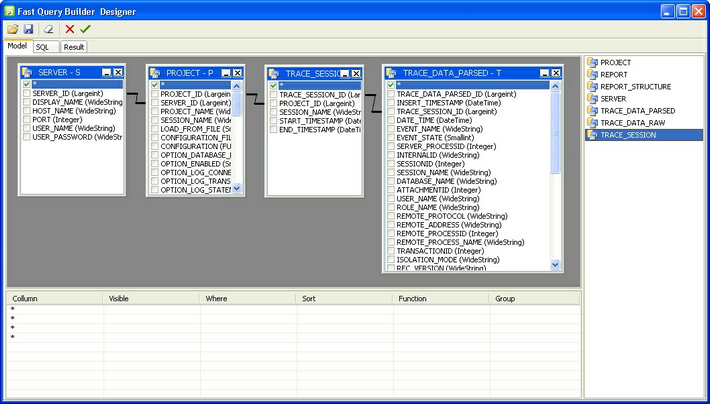Check the ROLE_NAME (WideString) checkbox
Viewport: 710px width, 404px height.
(391, 207)
